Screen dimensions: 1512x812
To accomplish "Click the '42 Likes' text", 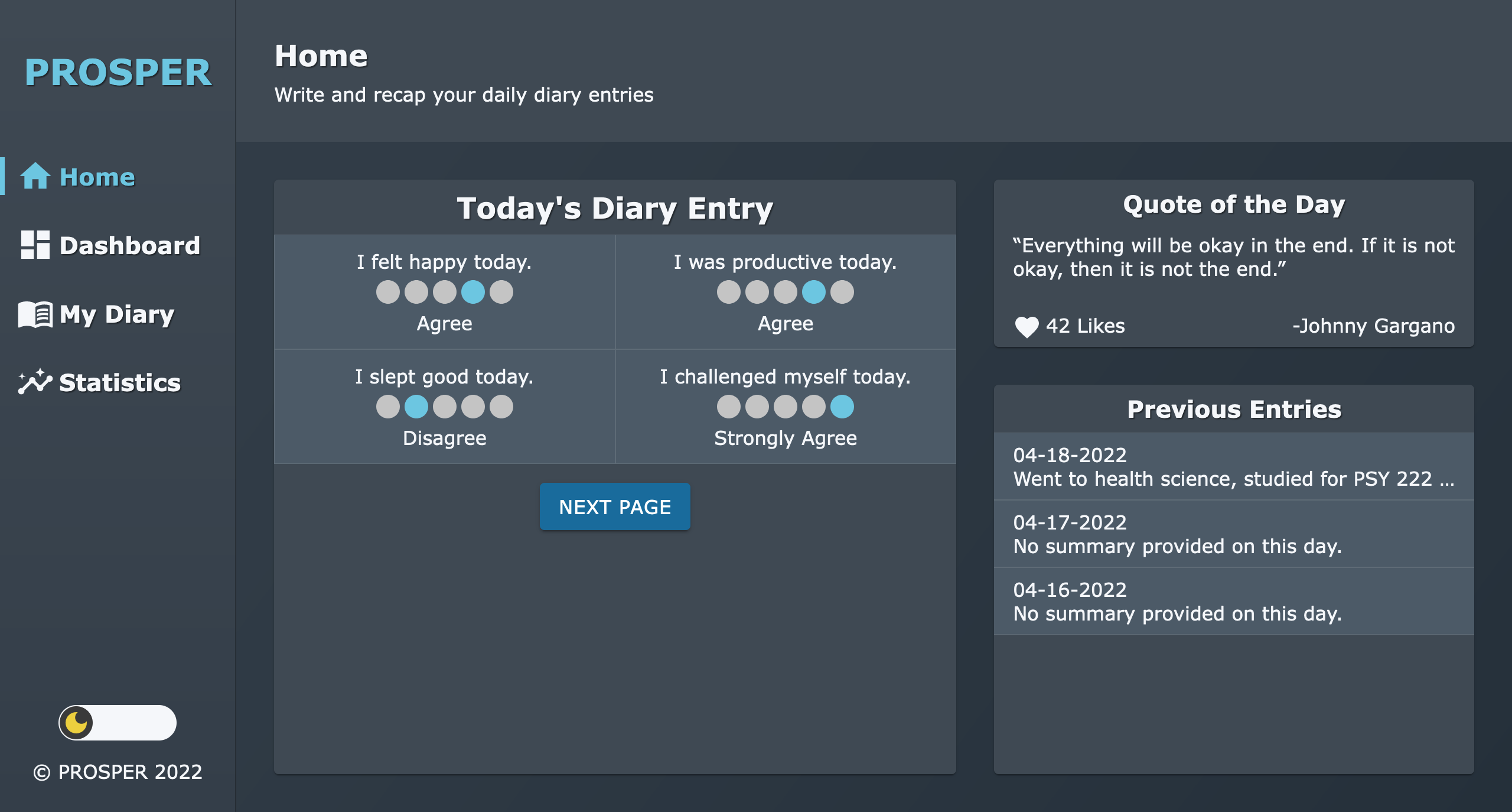I will [1086, 326].
